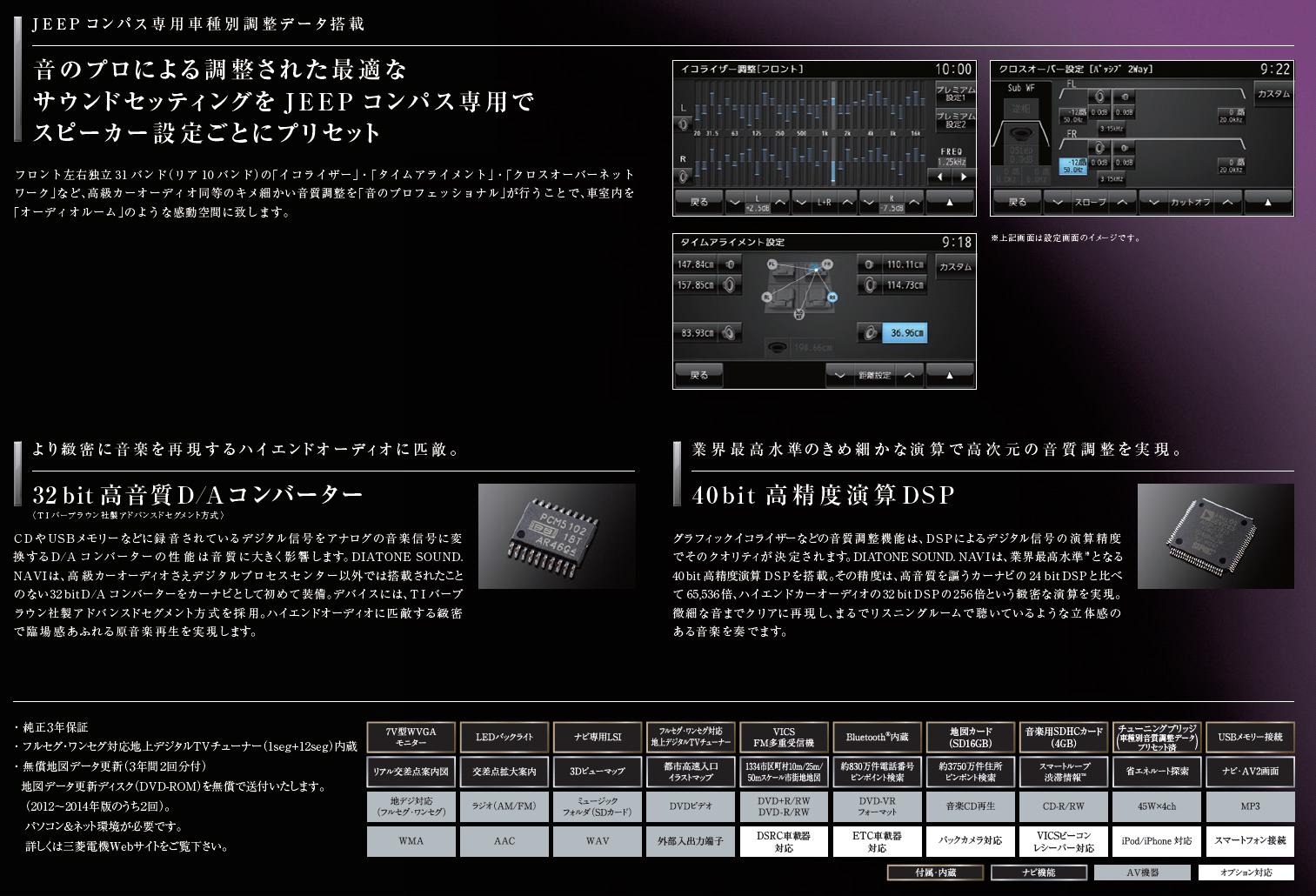Decrease カットオフ with the down chevron
The width and height of the screenshot is (1316, 896).
pyautogui.click(x=1154, y=202)
